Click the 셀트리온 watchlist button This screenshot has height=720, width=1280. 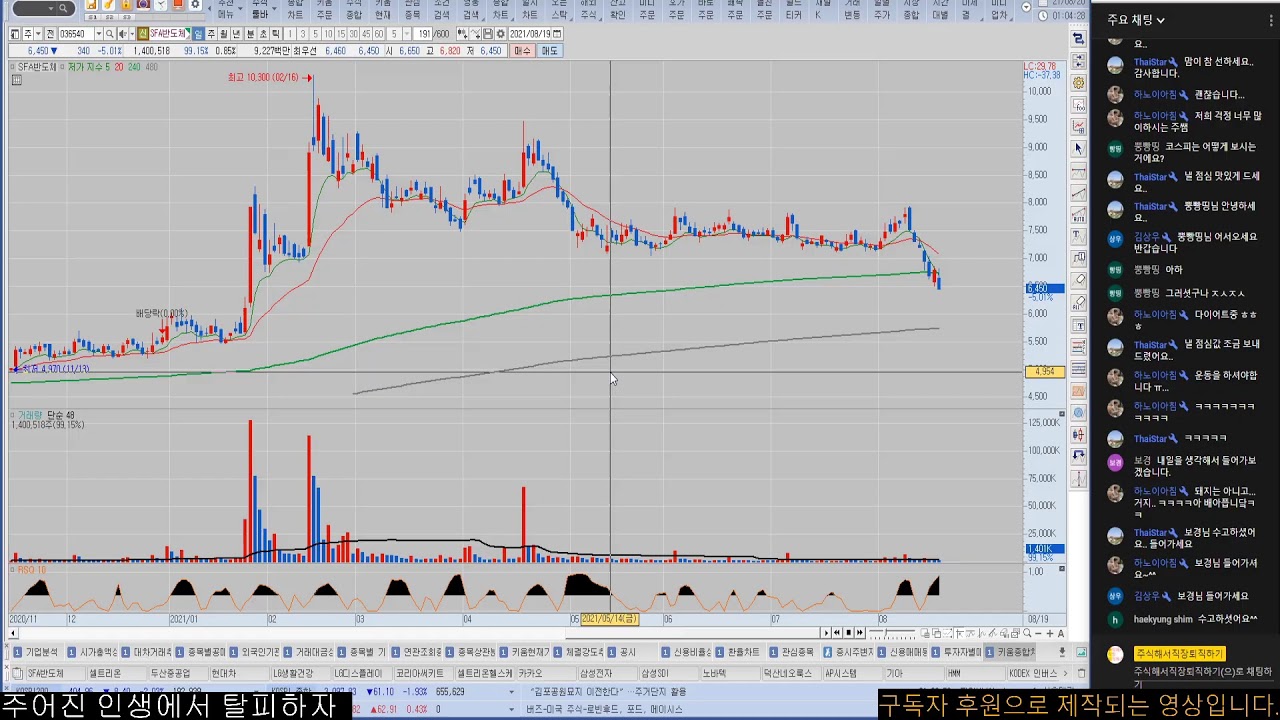tap(116, 673)
